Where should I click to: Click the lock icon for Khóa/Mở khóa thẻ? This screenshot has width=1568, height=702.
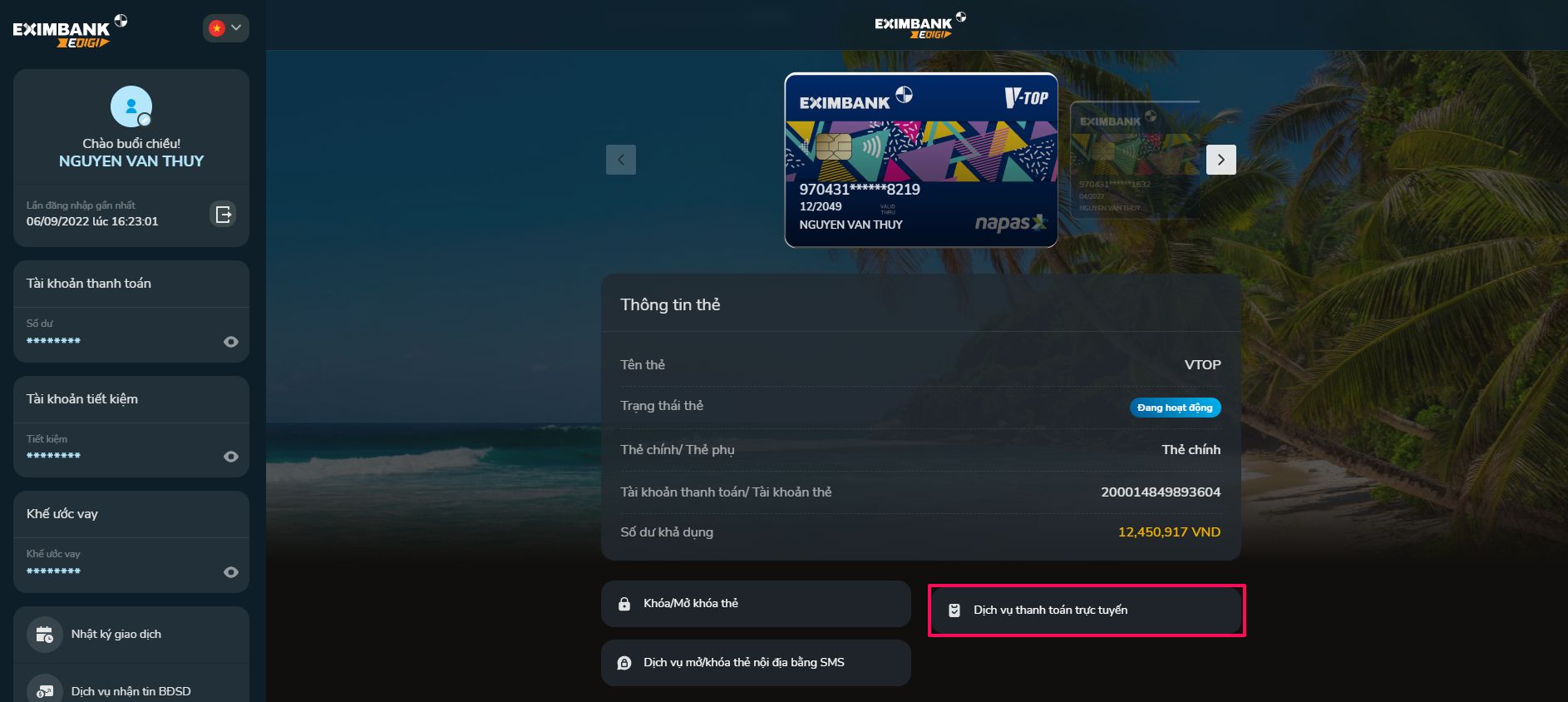click(x=624, y=604)
